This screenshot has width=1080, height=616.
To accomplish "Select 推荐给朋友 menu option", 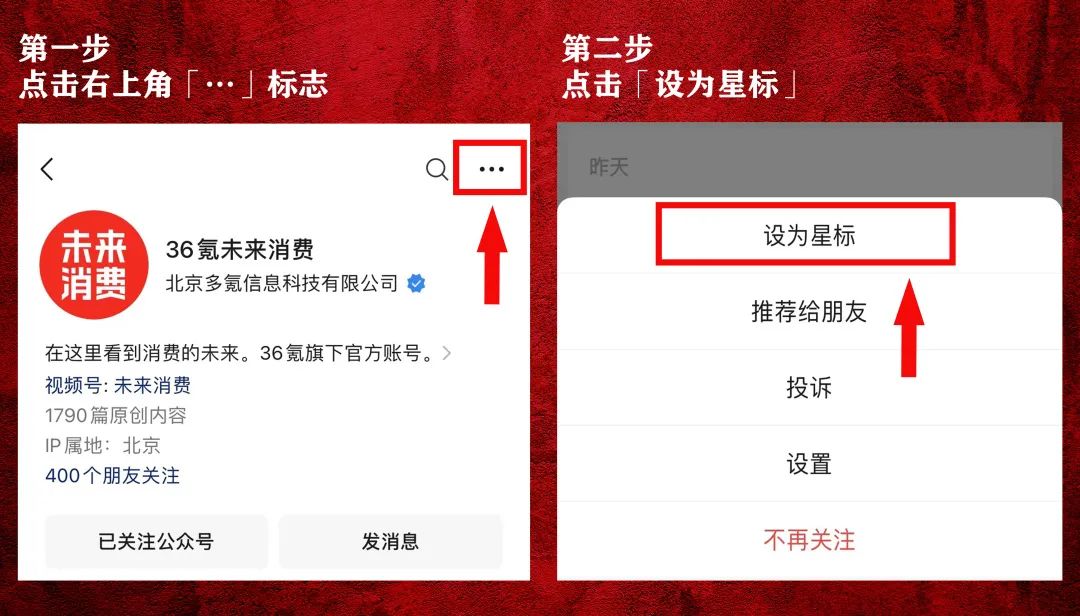I will pos(809,311).
